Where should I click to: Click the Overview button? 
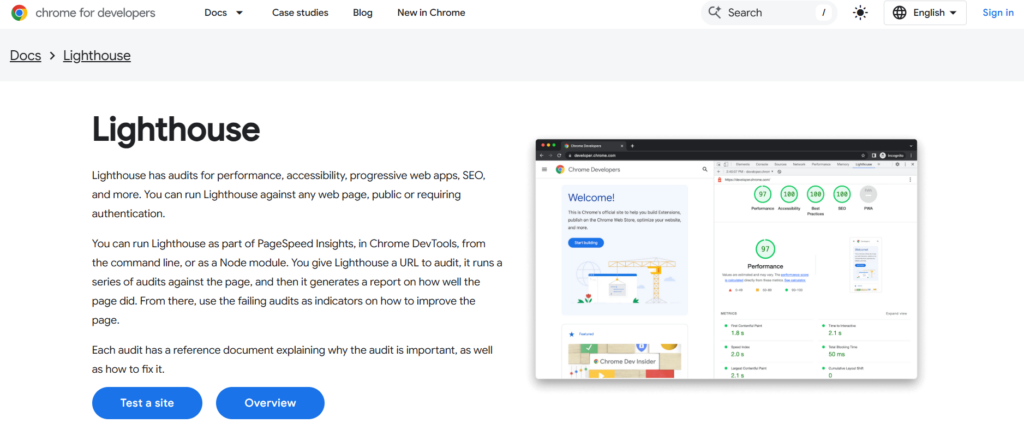270,403
